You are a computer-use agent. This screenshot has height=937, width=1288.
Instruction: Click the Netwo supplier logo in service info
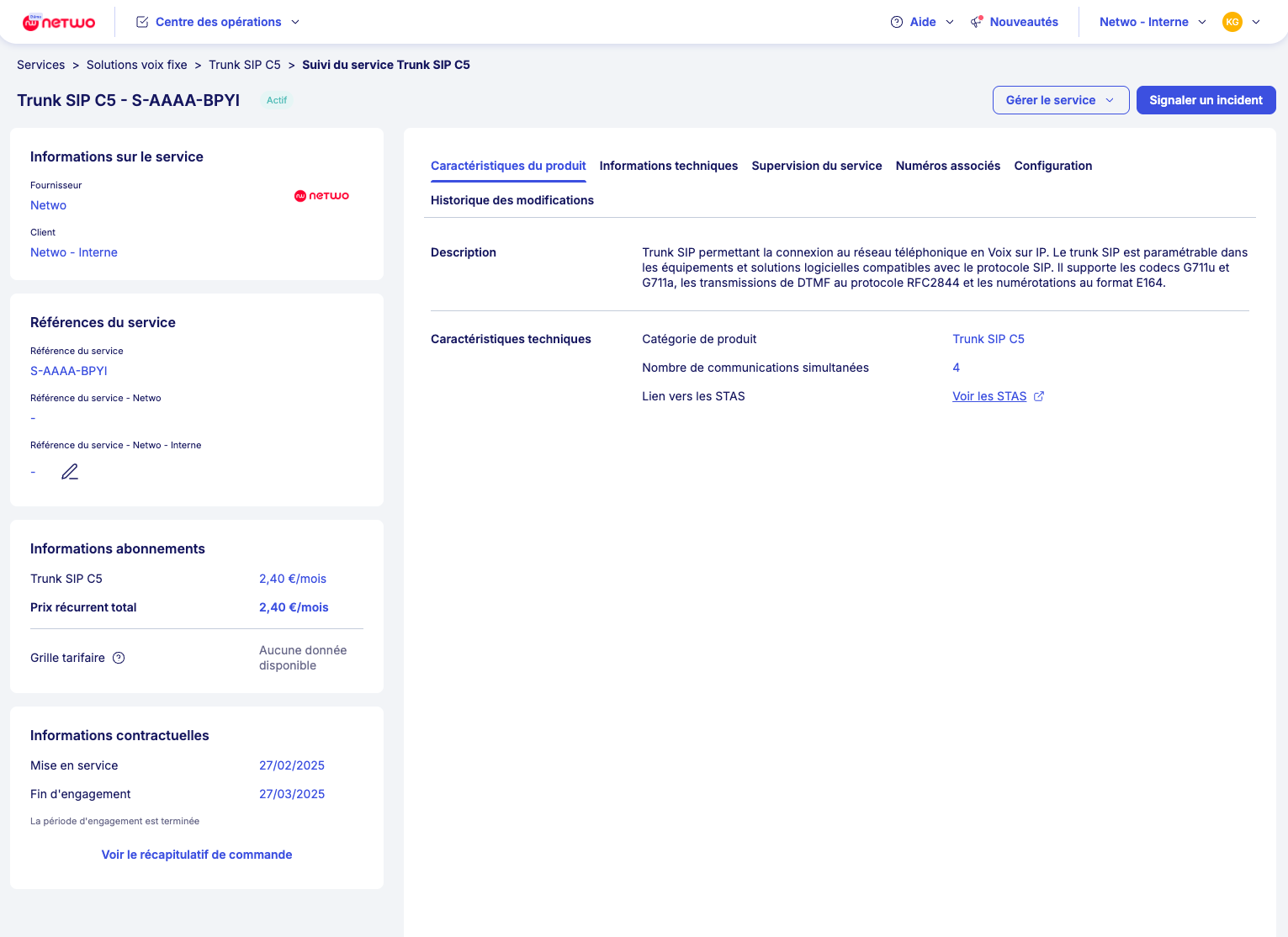pyautogui.click(x=321, y=196)
